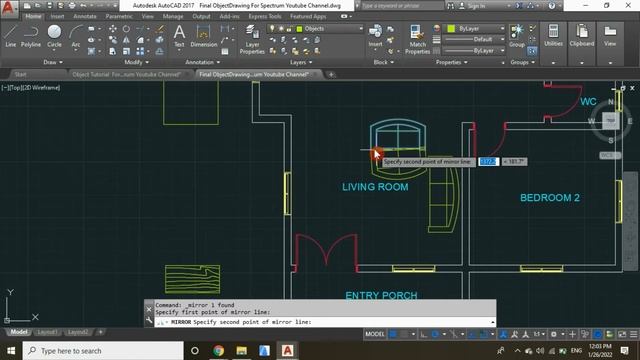The width and height of the screenshot is (640, 360).
Task: Toggle snap mode in status bar
Action: click(x=404, y=334)
